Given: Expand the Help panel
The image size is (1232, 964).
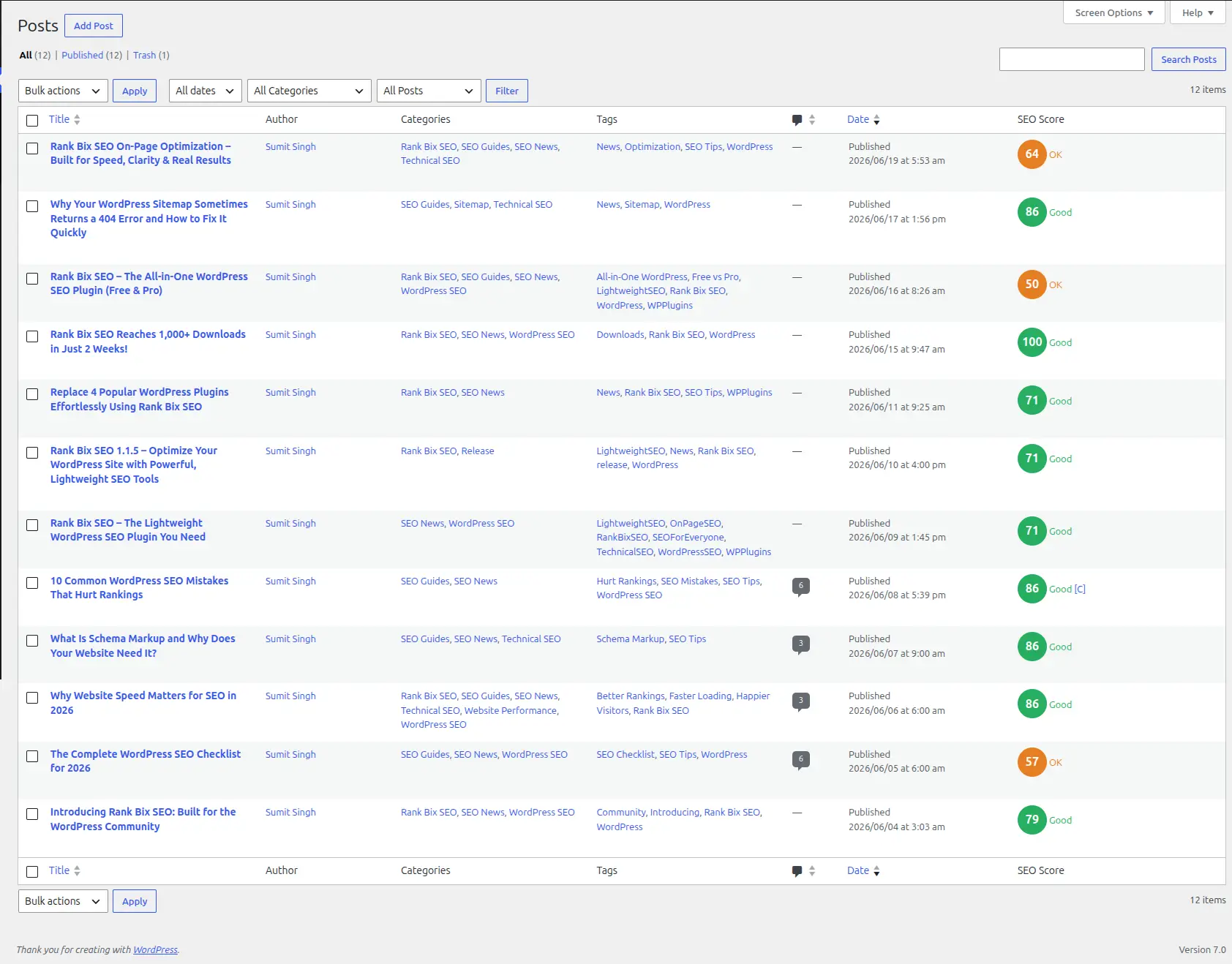Looking at the screenshot, I should coord(1198,12).
